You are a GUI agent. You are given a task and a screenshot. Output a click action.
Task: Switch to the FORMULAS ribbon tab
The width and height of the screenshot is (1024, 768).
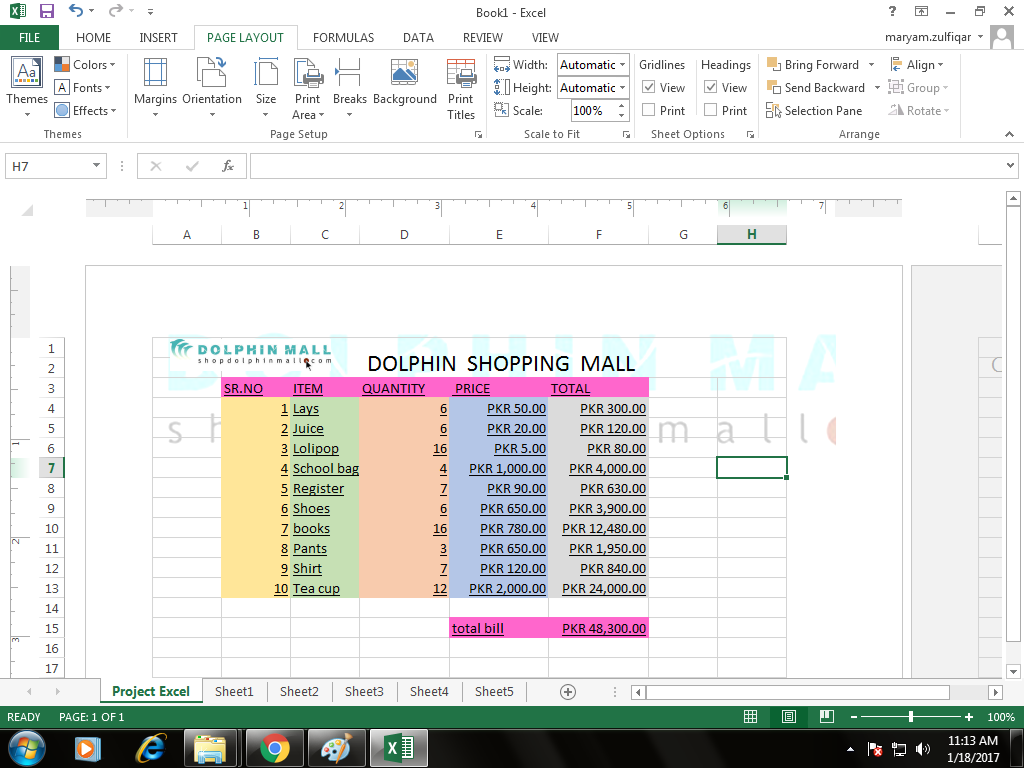(343, 37)
